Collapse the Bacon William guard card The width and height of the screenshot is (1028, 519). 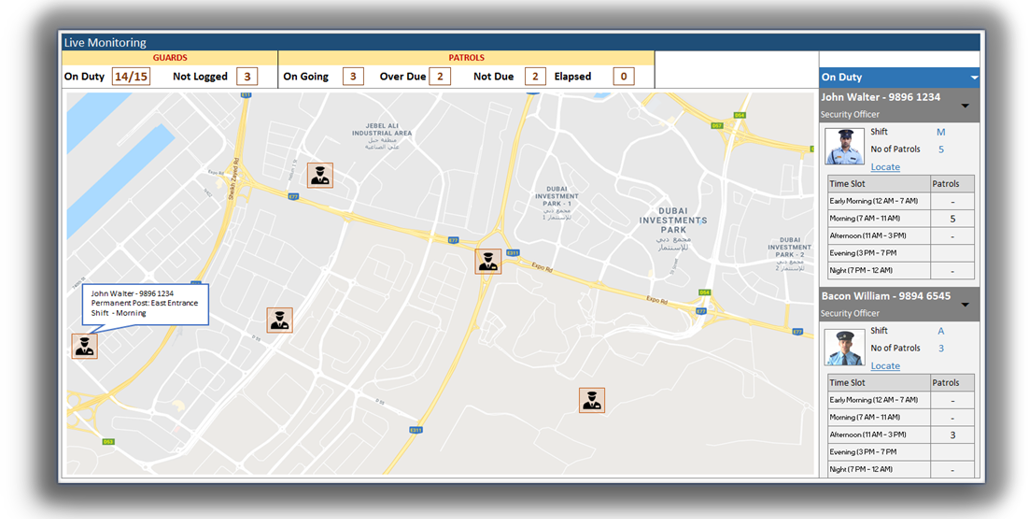pos(965,304)
